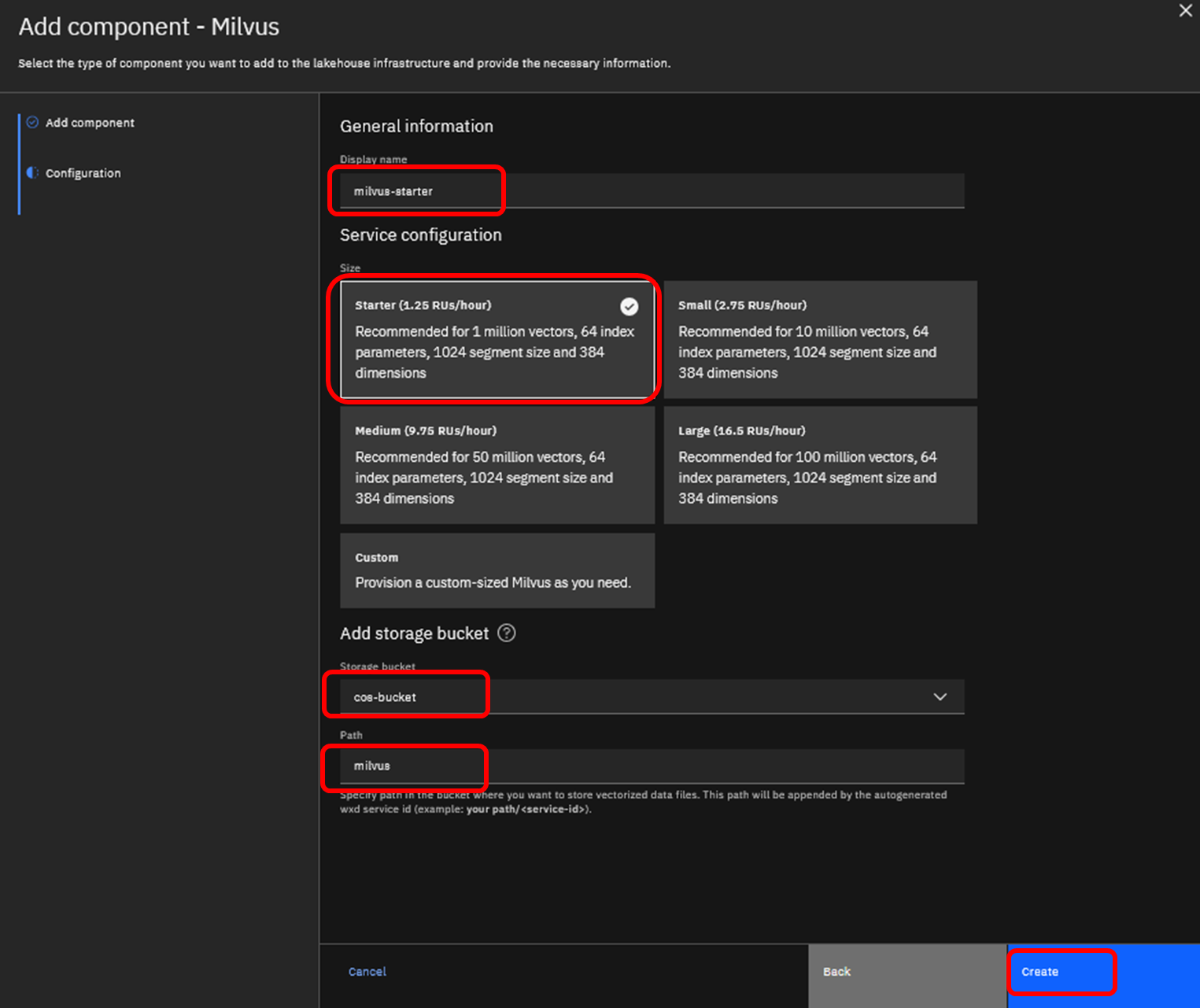The image size is (1200, 1008).
Task: Select the Starter (1.25 RUs/hour) size tile
Action: pos(497,339)
